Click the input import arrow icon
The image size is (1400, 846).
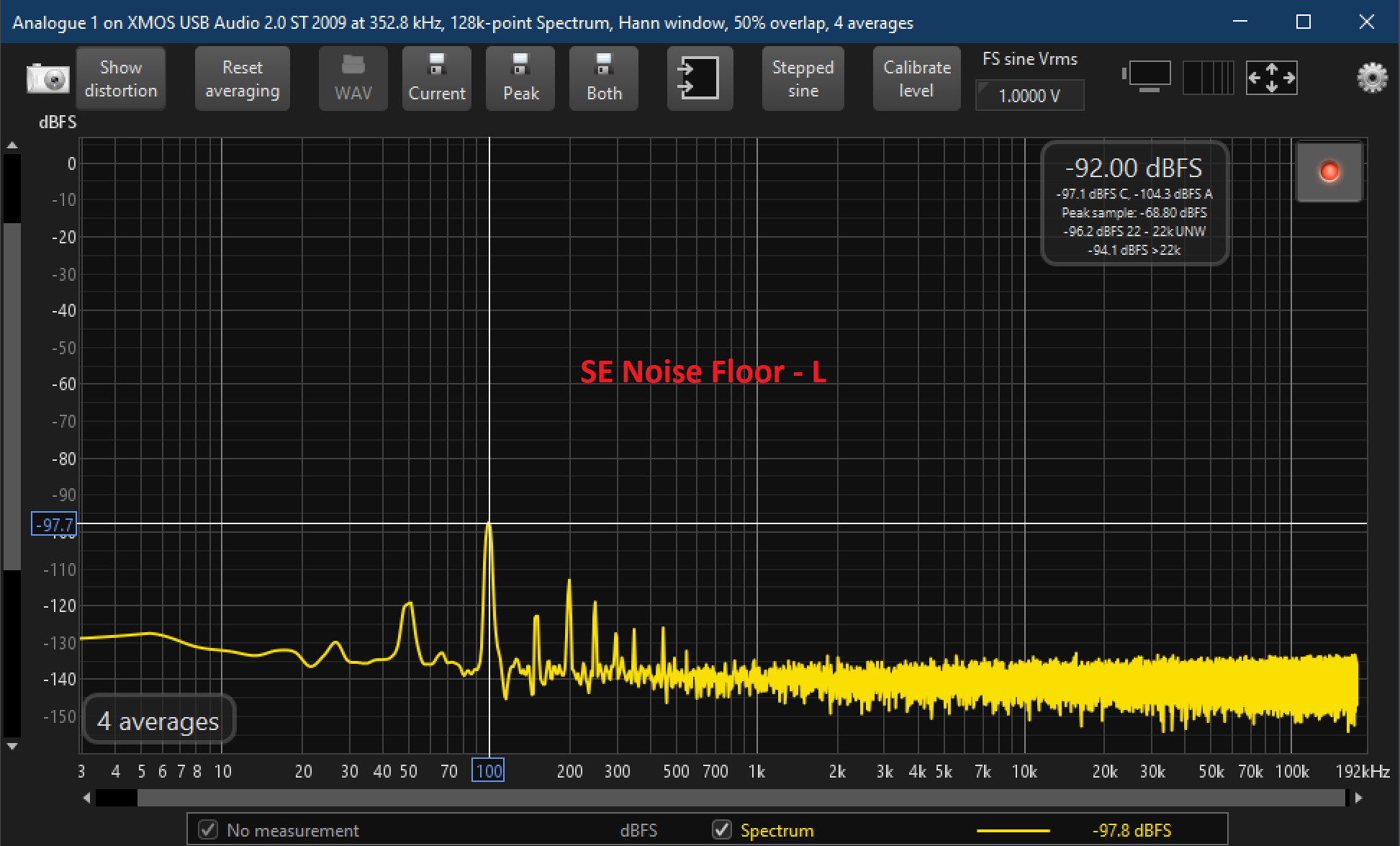click(700, 78)
